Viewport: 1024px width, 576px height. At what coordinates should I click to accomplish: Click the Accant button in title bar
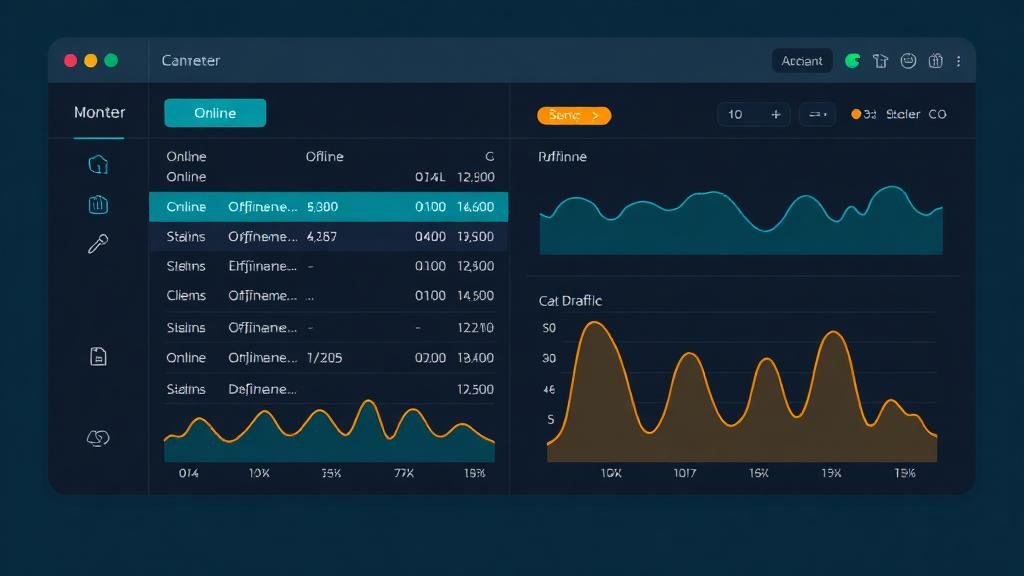click(x=802, y=61)
